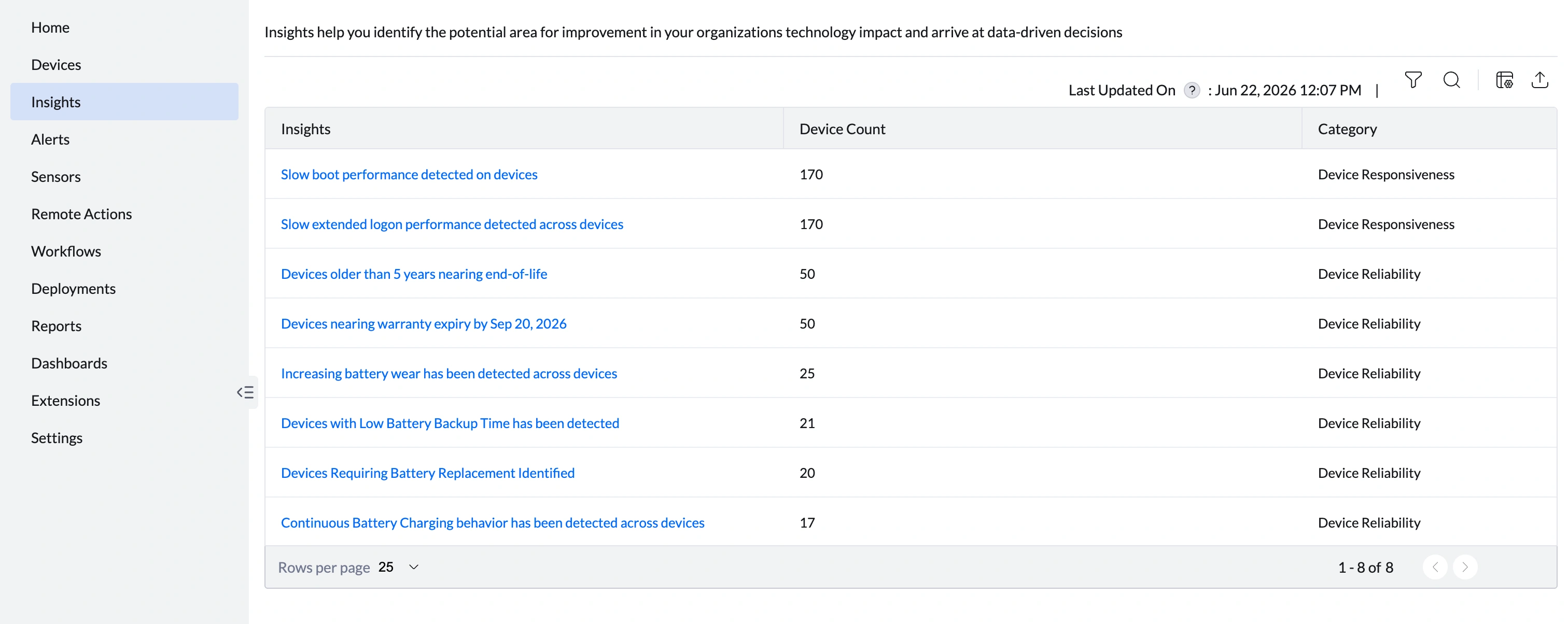Open Workflows in the sidebar
The height and width of the screenshot is (624, 1568).
click(124, 251)
